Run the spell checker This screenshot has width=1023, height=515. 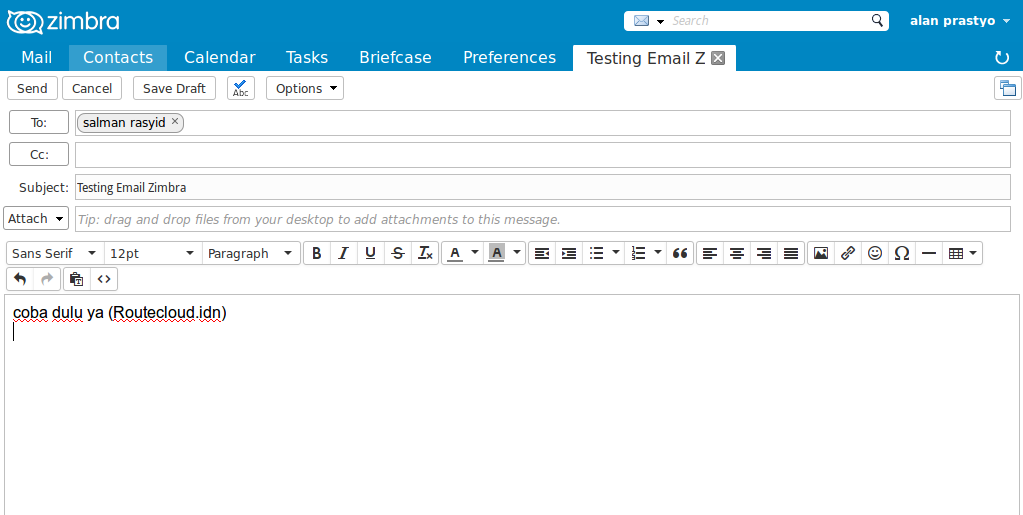241,88
